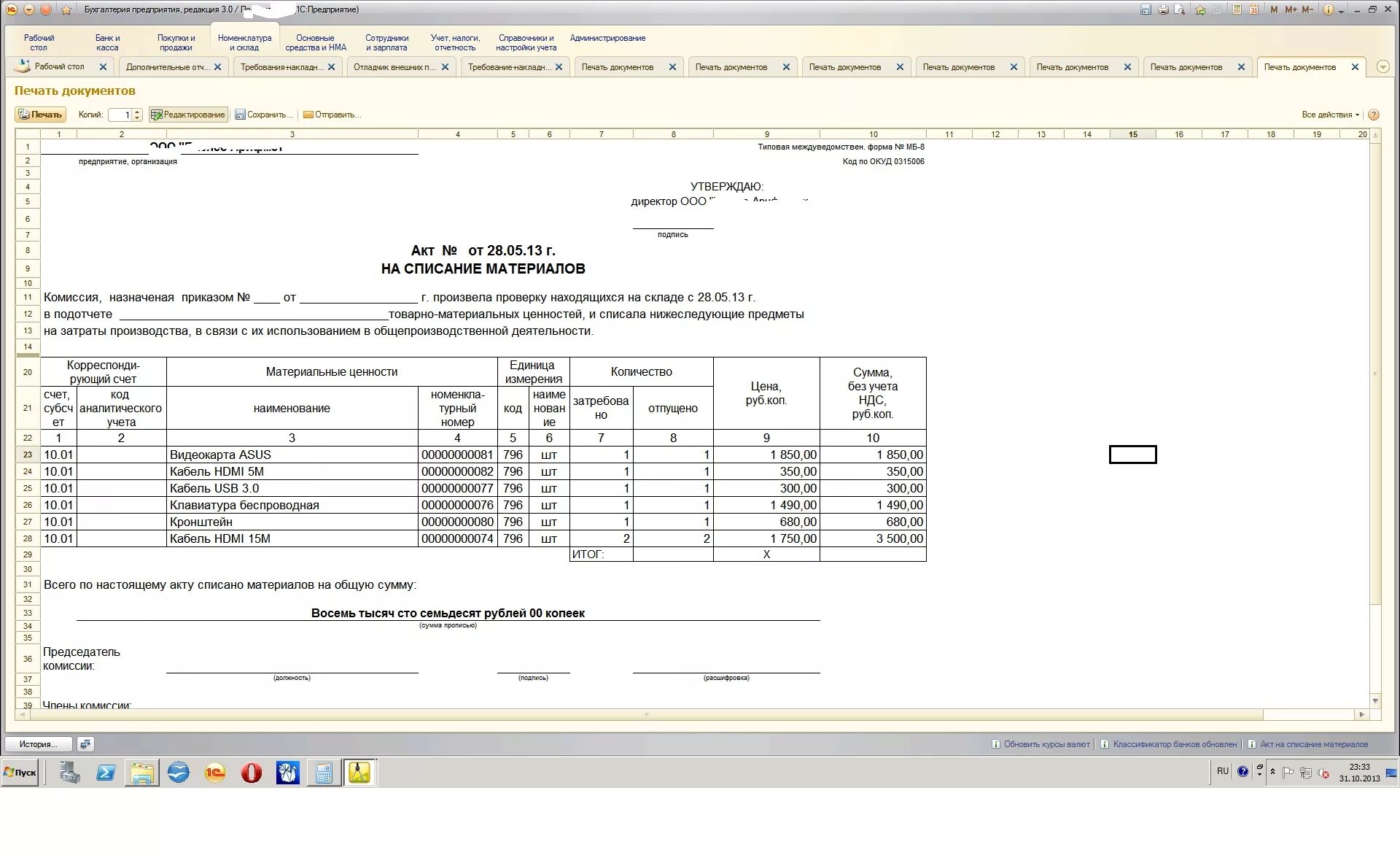Open the calendar icon showing 31
The height and width of the screenshot is (858, 1400).
coord(1254,9)
